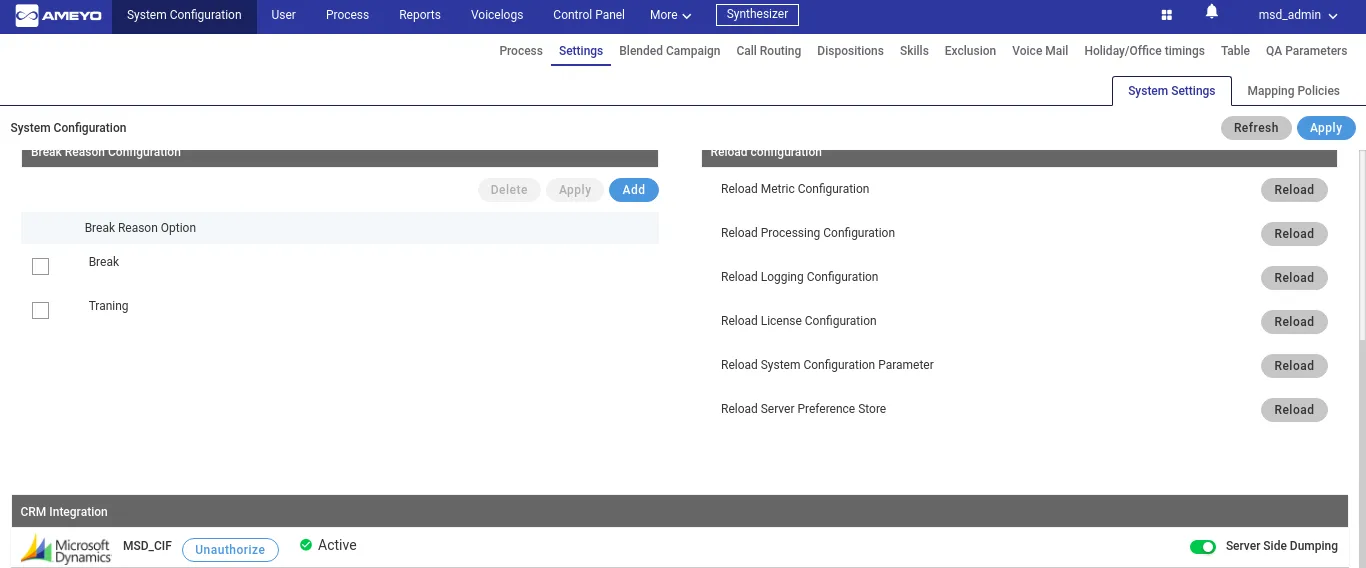Click the Refresh button
Image resolution: width=1366 pixels, height=568 pixels.
[x=1256, y=128]
